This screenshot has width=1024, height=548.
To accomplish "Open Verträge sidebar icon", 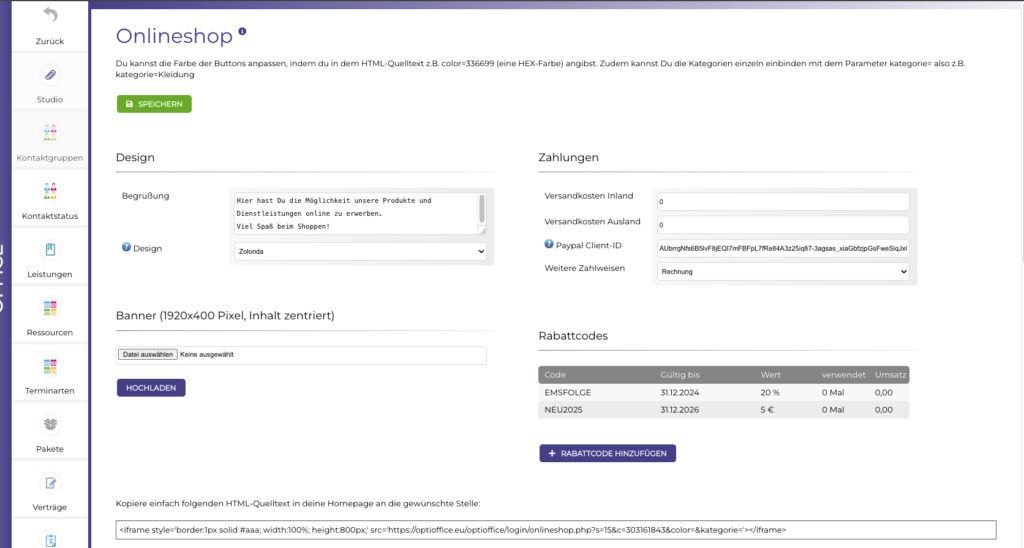I will coord(50,483).
